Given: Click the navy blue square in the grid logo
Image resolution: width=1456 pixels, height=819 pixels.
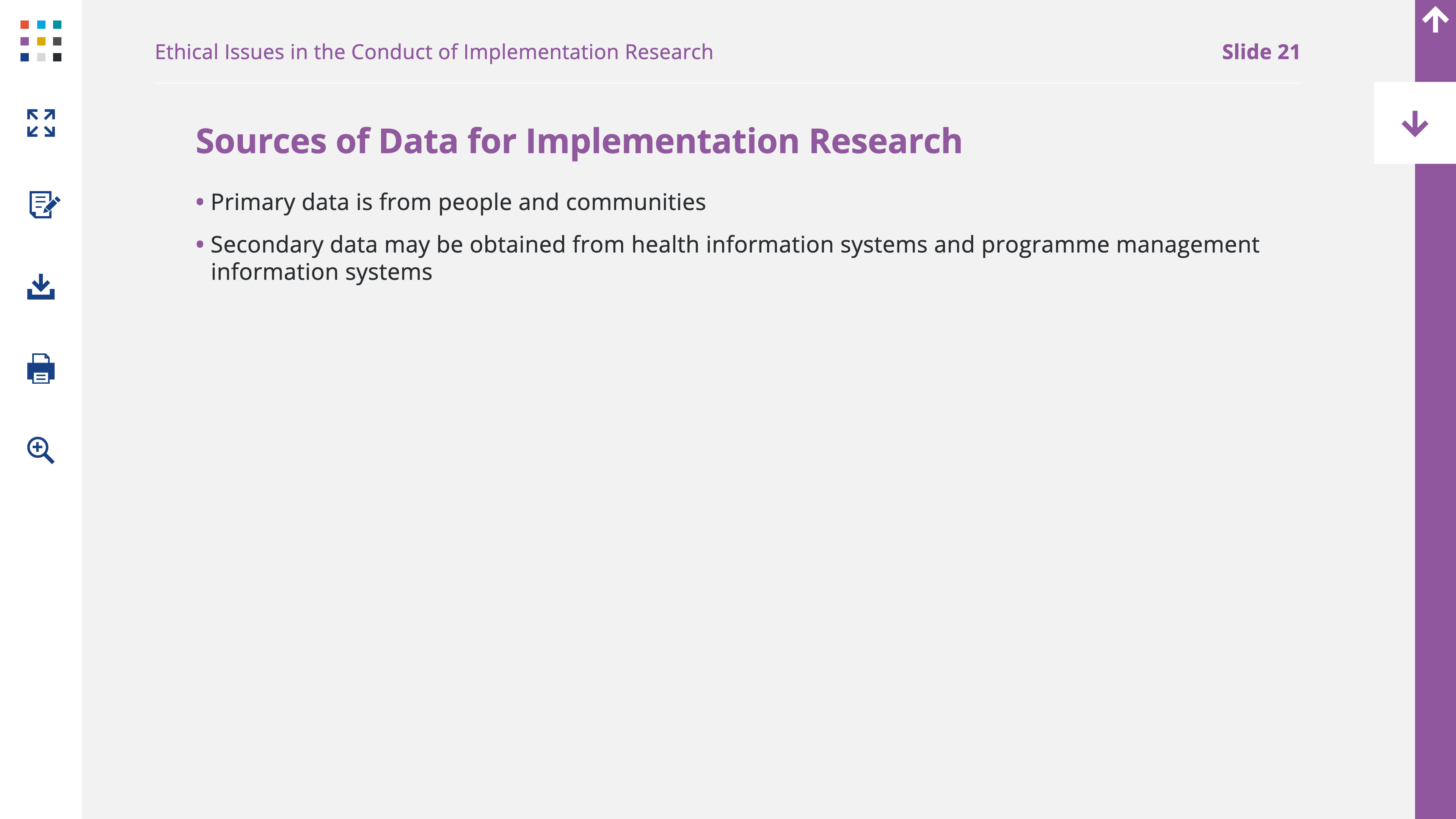Looking at the screenshot, I should (x=24, y=57).
